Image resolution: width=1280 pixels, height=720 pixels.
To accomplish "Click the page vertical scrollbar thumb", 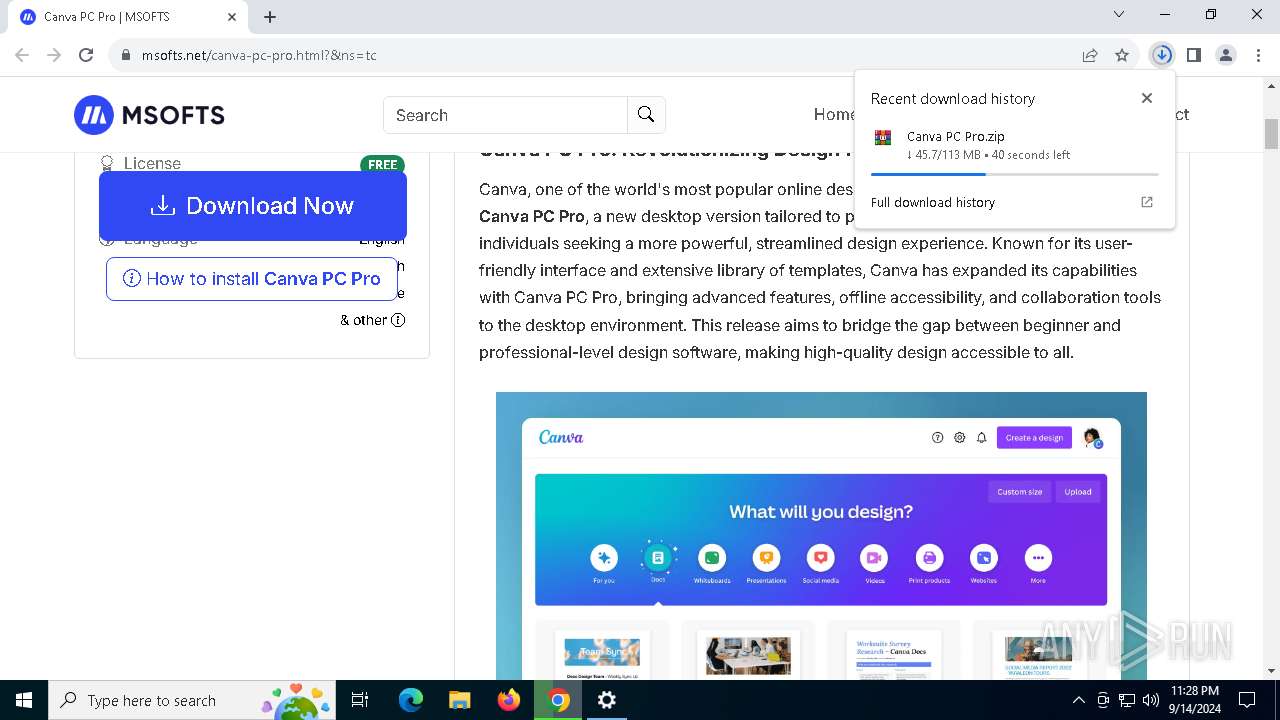I will pos(1271,133).
